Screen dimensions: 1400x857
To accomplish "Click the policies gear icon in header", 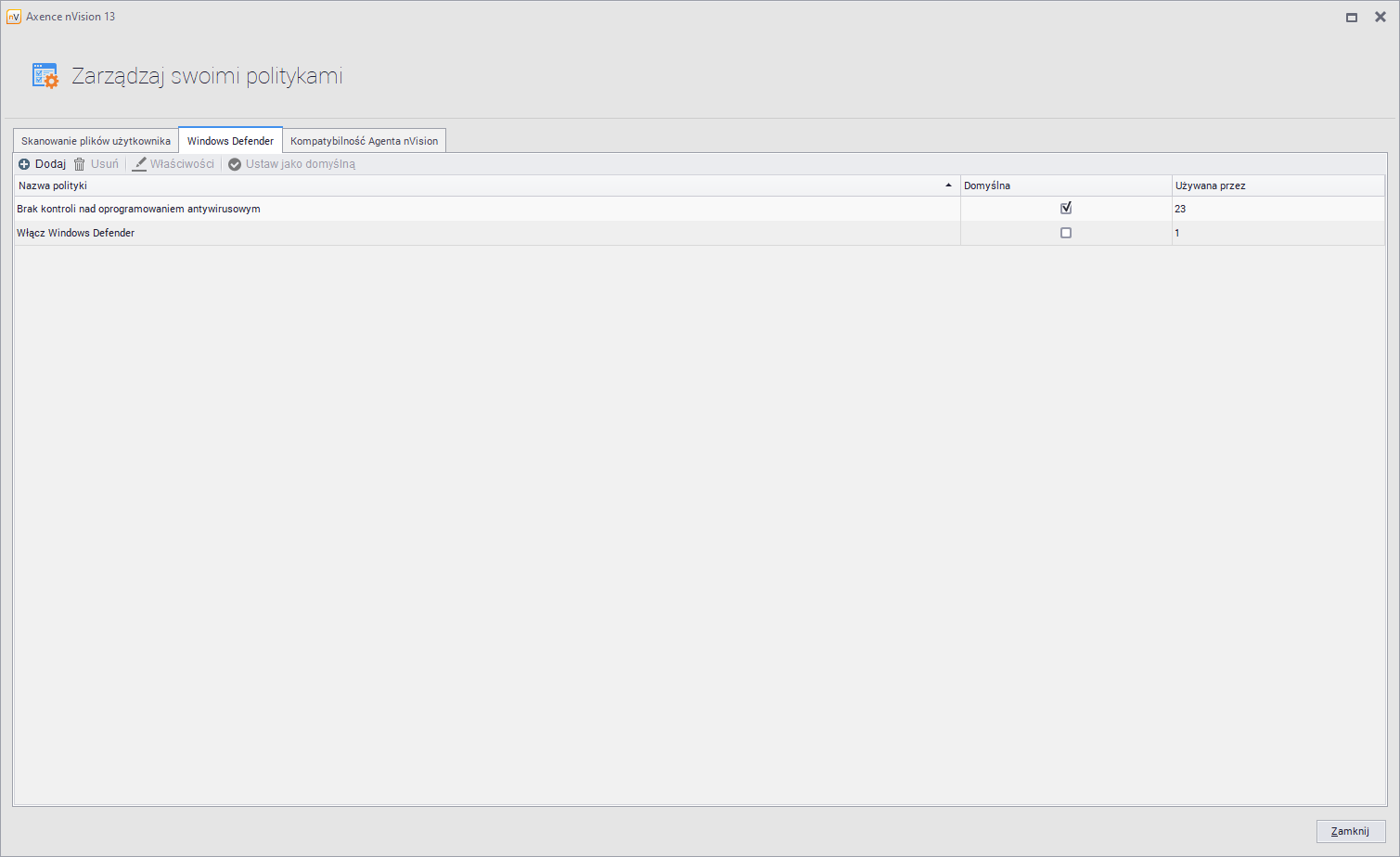I will coord(45,76).
